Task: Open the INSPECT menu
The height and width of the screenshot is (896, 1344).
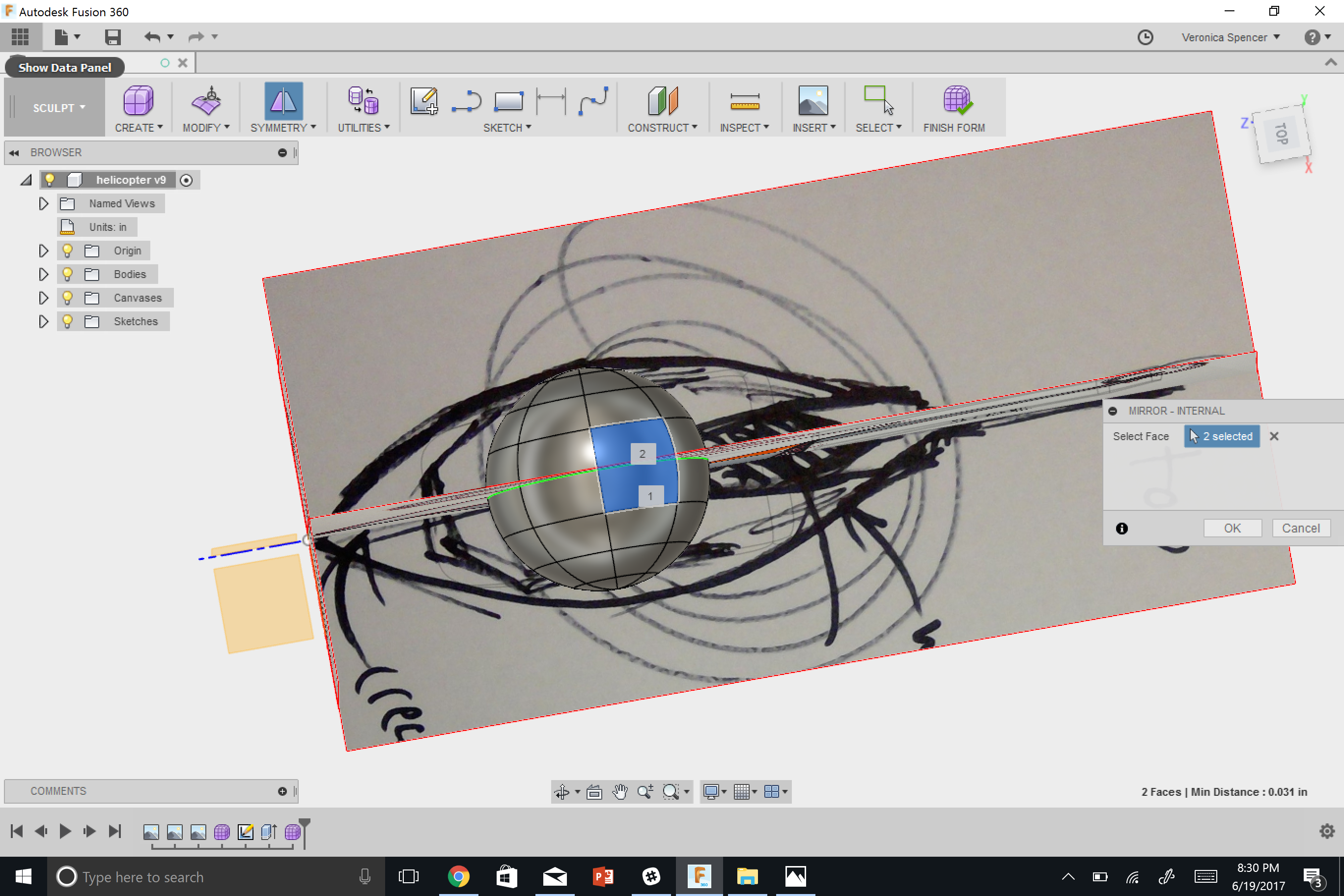Action: click(x=745, y=127)
